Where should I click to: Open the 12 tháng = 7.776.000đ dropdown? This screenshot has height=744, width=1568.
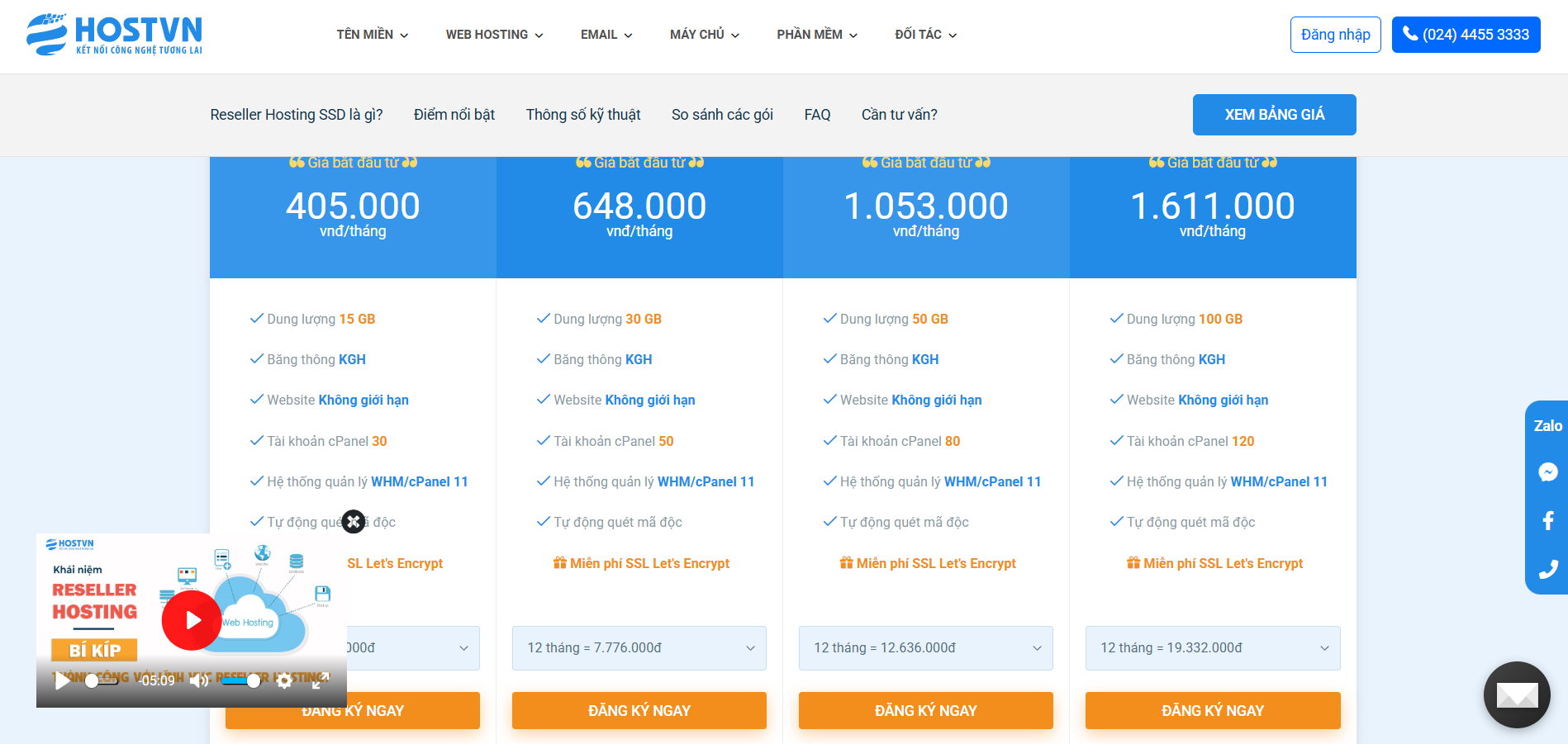click(639, 648)
